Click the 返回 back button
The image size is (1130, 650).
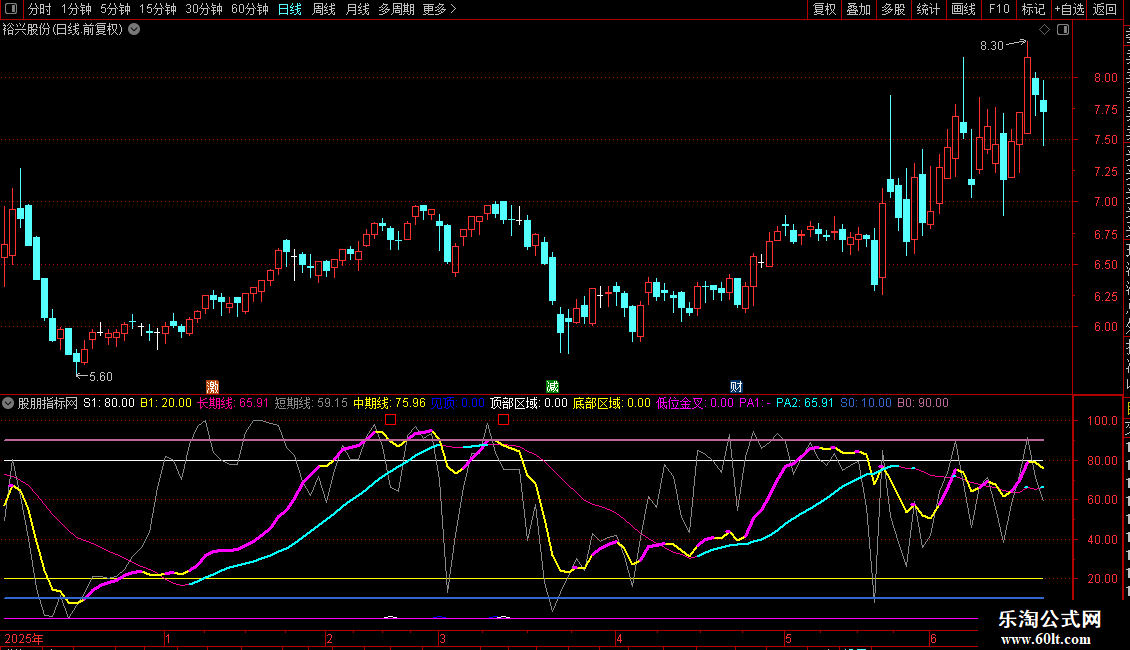pos(1105,9)
